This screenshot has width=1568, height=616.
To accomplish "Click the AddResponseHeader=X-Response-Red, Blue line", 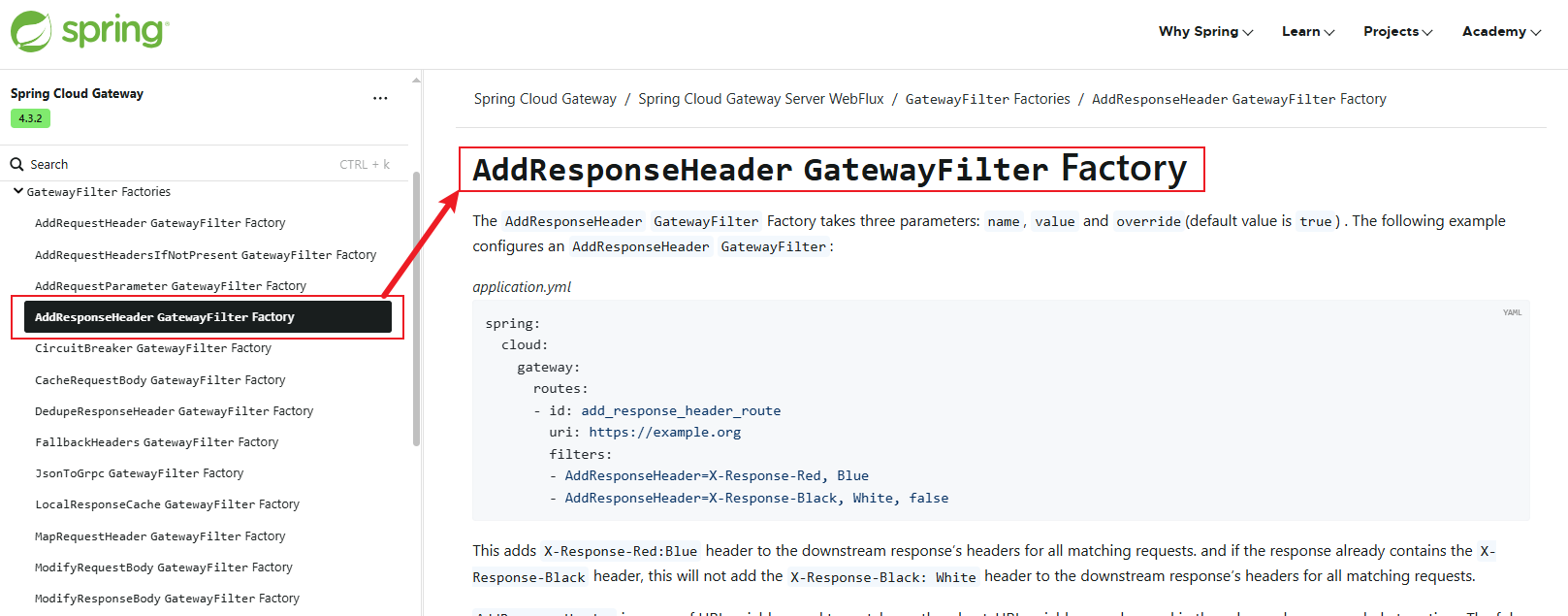I will [717, 476].
